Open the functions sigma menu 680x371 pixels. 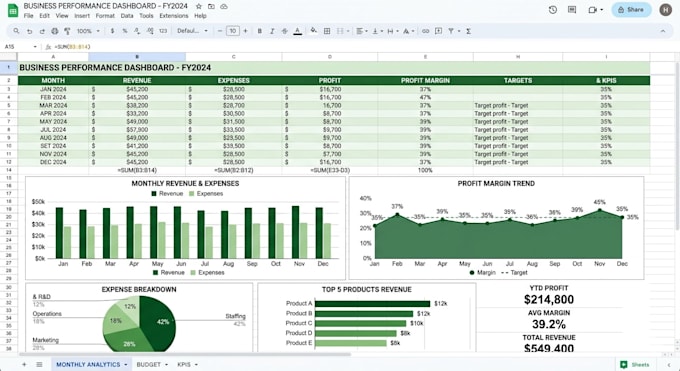pyautogui.click(x=468, y=31)
